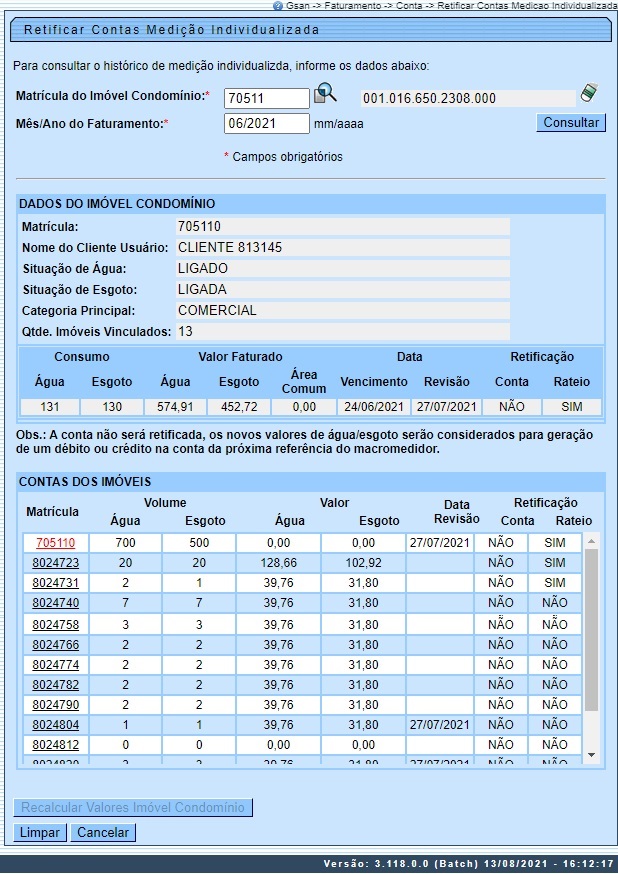
Task: Click matrícula link 8024804
Action: 55,724
